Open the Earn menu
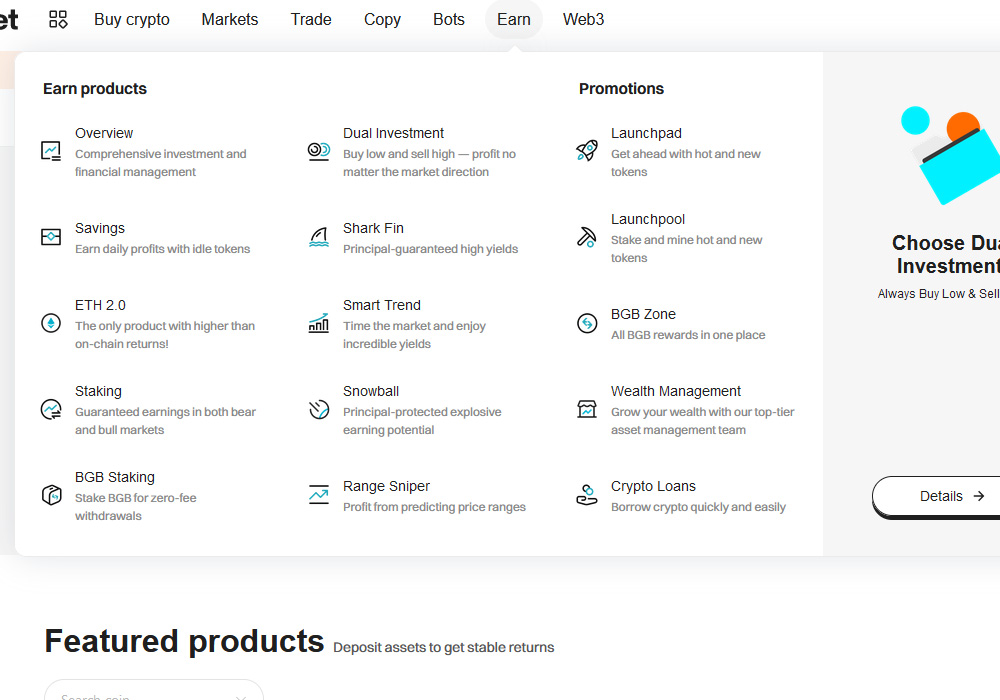1000x700 pixels. tap(514, 20)
